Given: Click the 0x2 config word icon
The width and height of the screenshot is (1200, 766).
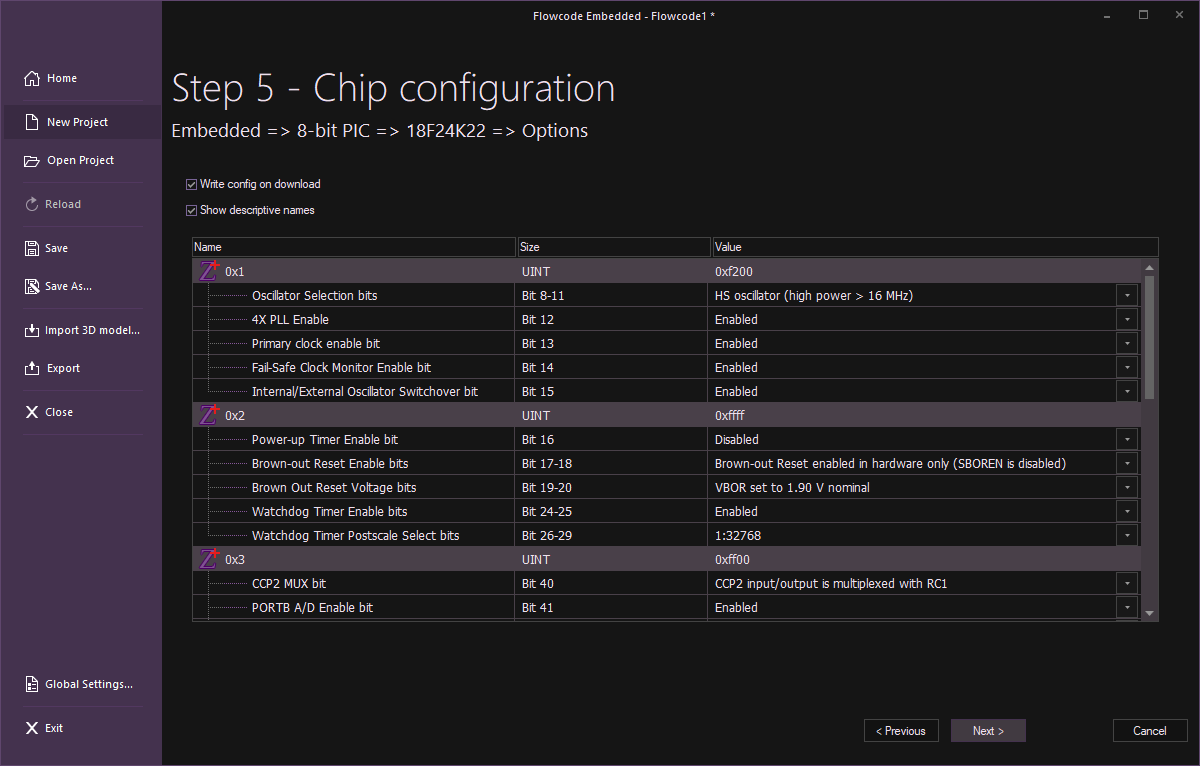Looking at the screenshot, I should coord(209,415).
